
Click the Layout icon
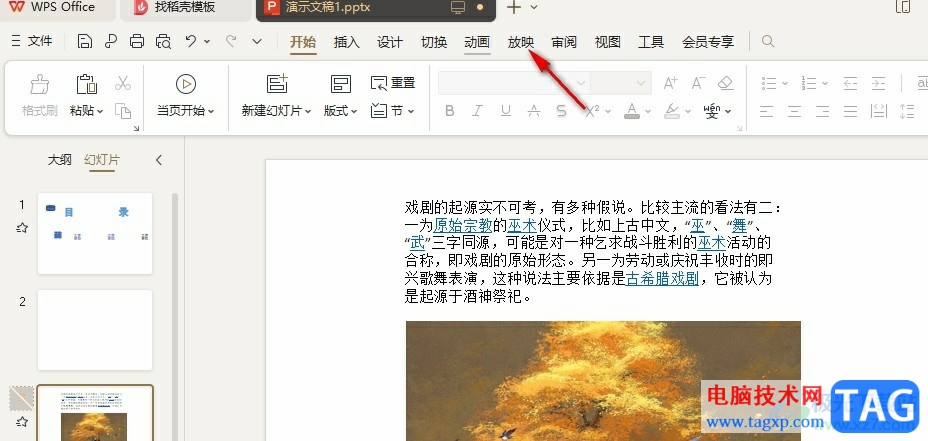click(x=341, y=84)
